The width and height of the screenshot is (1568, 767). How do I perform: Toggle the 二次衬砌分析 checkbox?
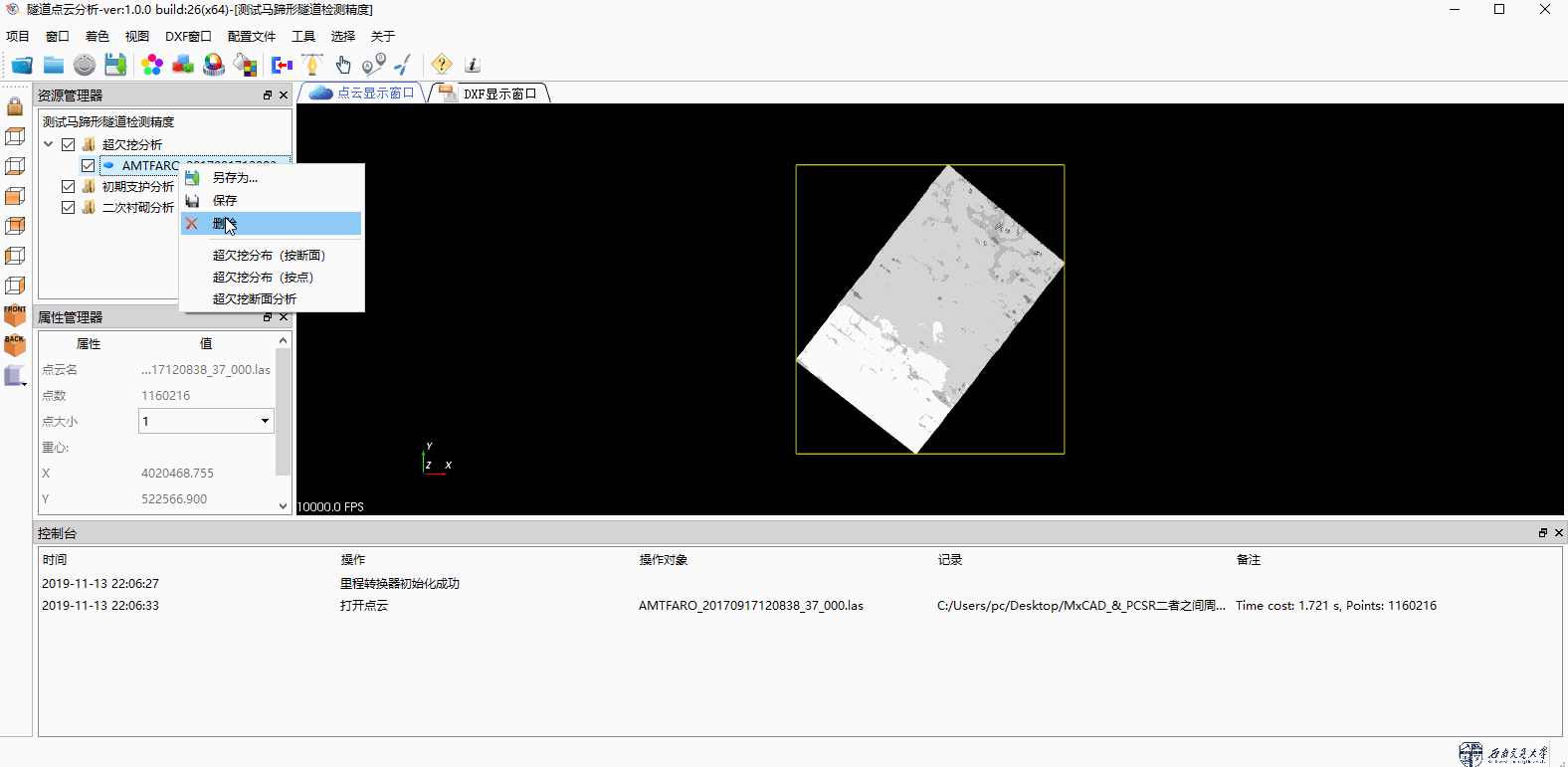(68, 207)
